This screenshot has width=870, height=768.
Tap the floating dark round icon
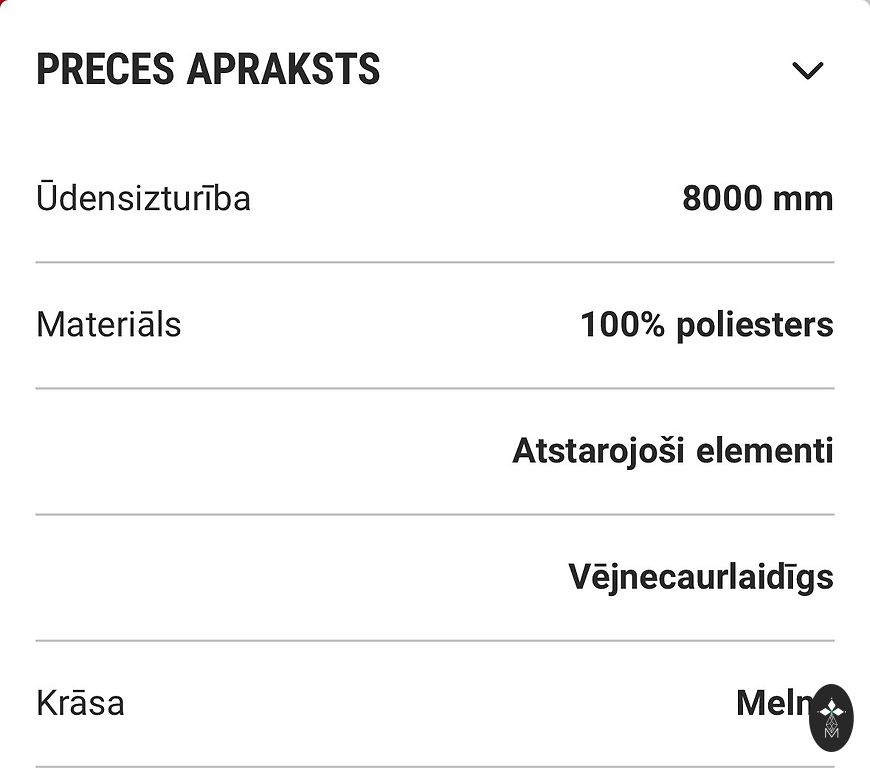(x=830, y=717)
